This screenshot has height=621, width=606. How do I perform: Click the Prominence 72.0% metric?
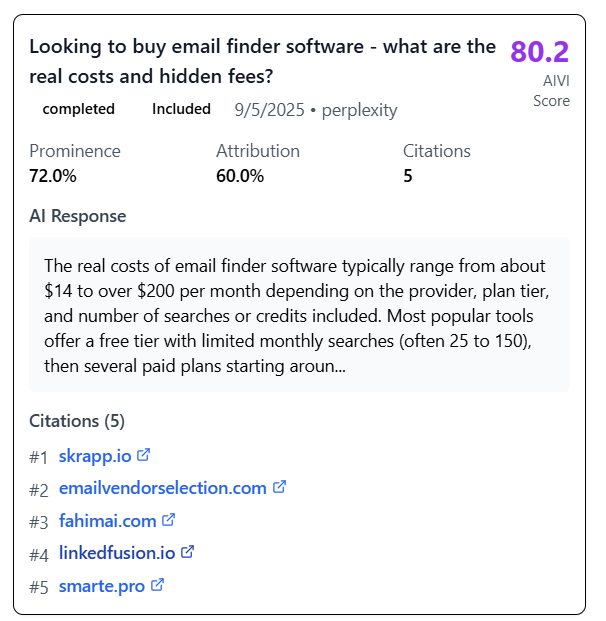click(x=75, y=163)
